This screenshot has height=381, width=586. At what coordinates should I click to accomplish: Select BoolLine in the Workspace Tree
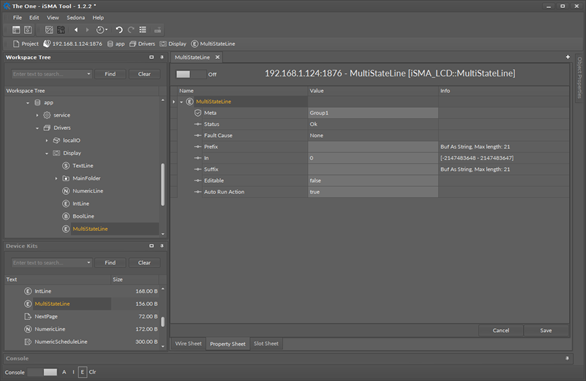pos(83,216)
